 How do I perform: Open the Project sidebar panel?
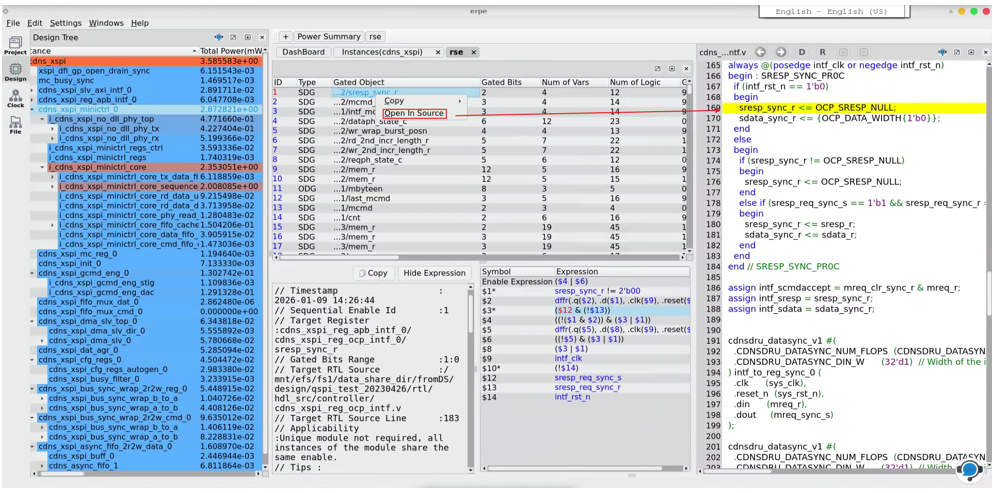pos(15,46)
